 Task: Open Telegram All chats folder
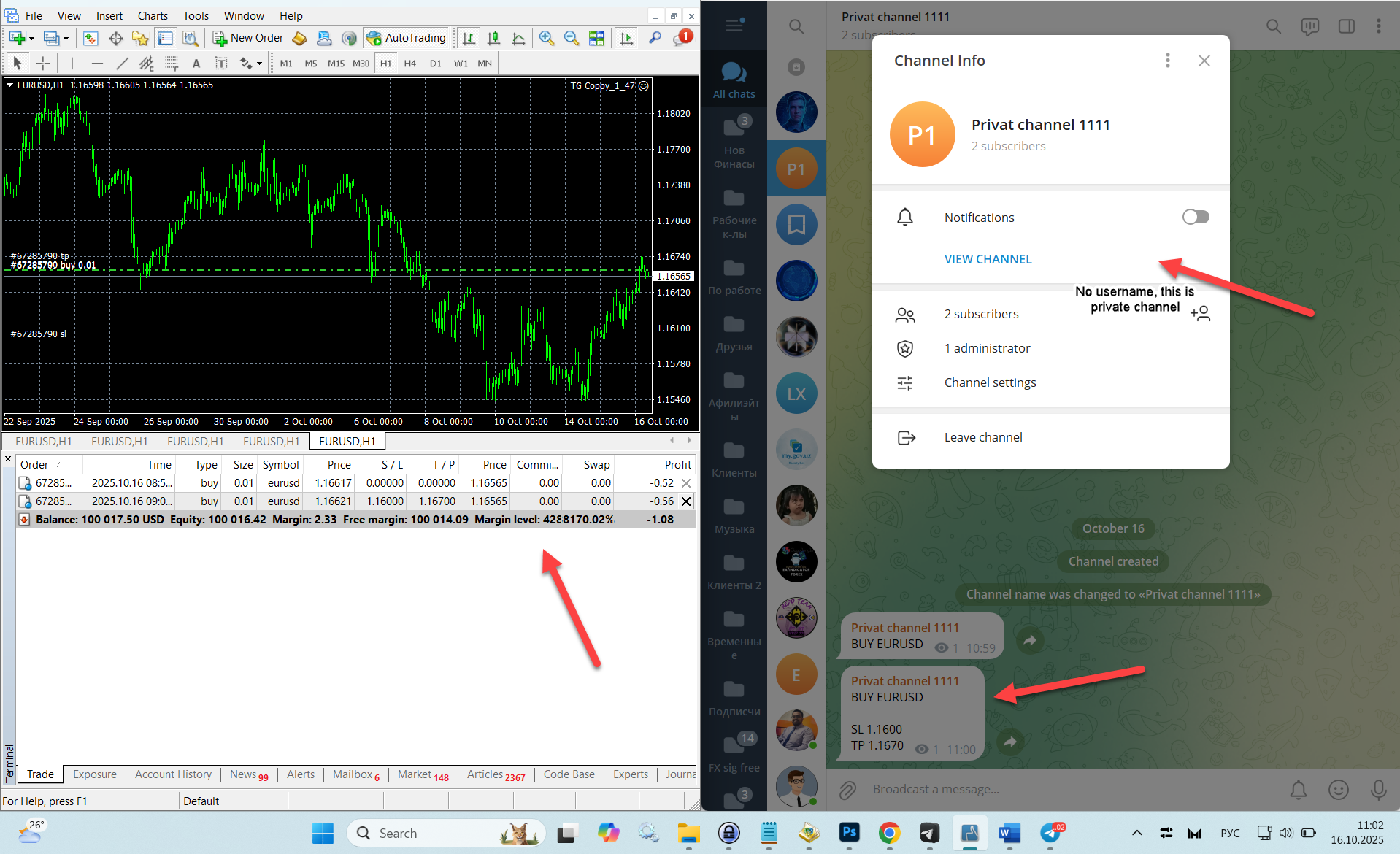tap(734, 80)
